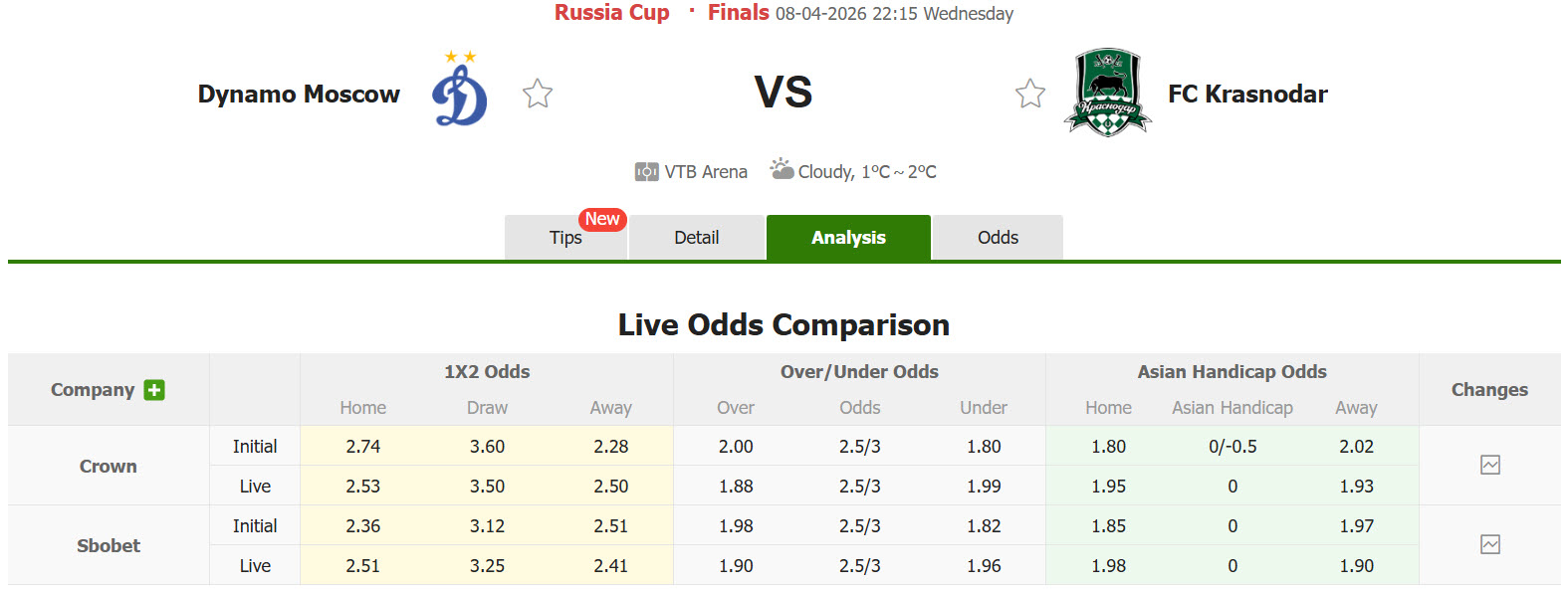
Task: Open the odds changes chart for Crown
Action: 1489,465
